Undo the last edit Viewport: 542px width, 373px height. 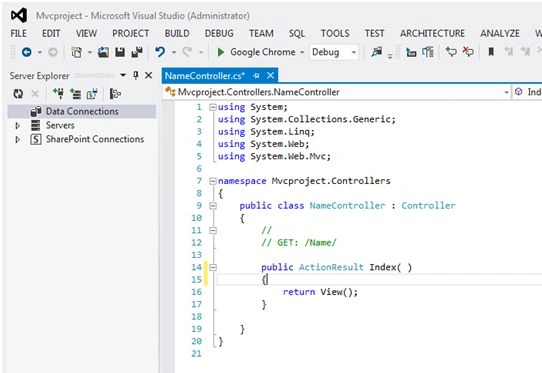click(160, 52)
